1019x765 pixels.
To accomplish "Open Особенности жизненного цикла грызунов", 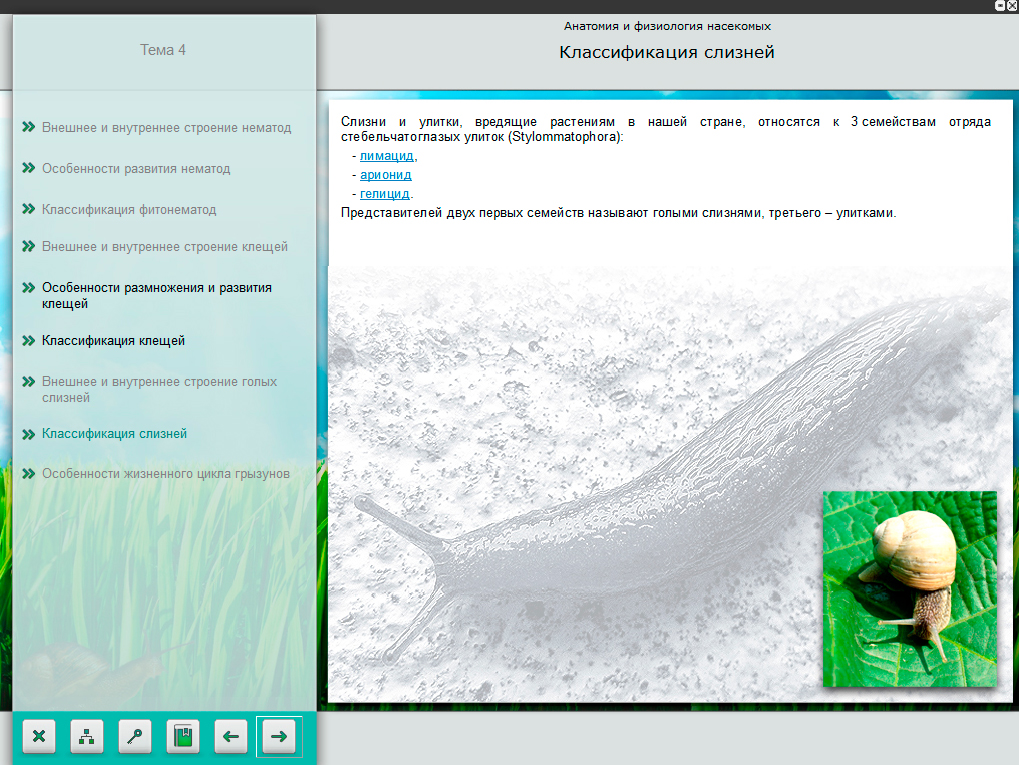I will coord(166,474).
